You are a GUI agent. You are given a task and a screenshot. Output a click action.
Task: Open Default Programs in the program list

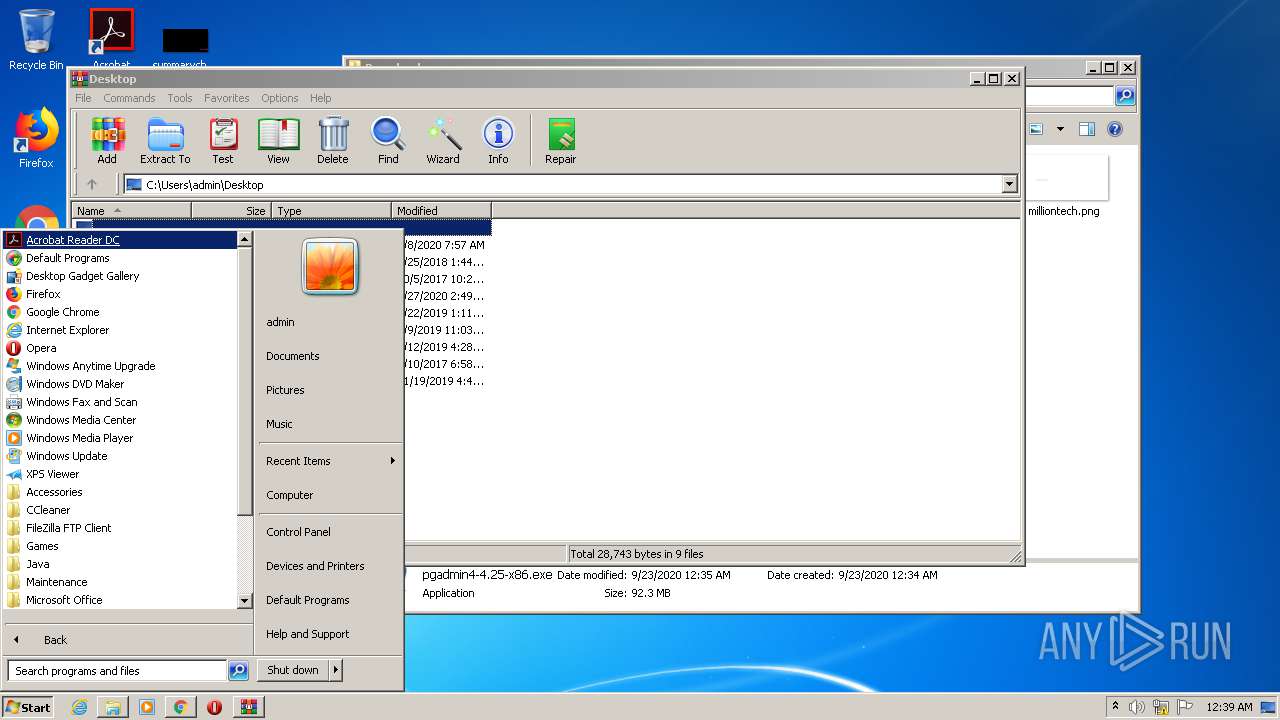point(120,258)
